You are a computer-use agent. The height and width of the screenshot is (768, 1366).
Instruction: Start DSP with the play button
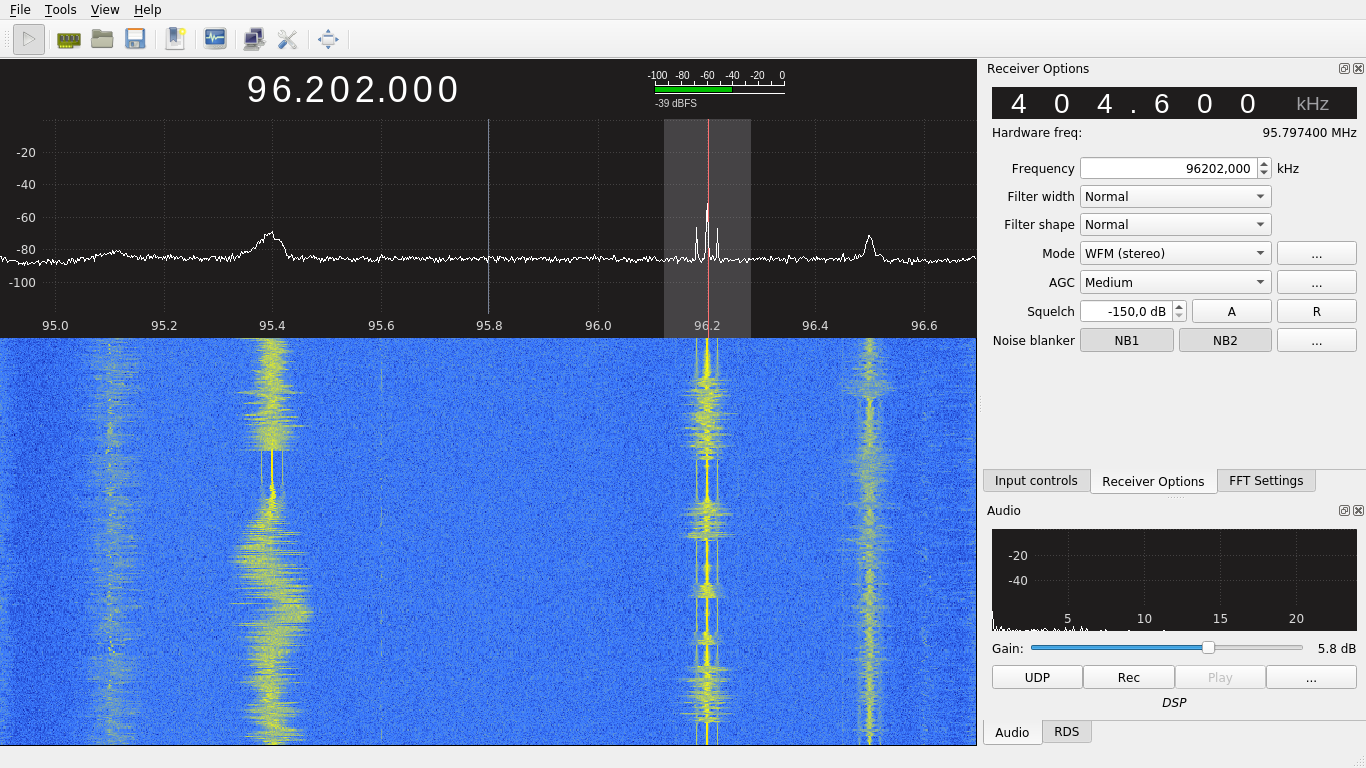pyautogui.click(x=29, y=40)
